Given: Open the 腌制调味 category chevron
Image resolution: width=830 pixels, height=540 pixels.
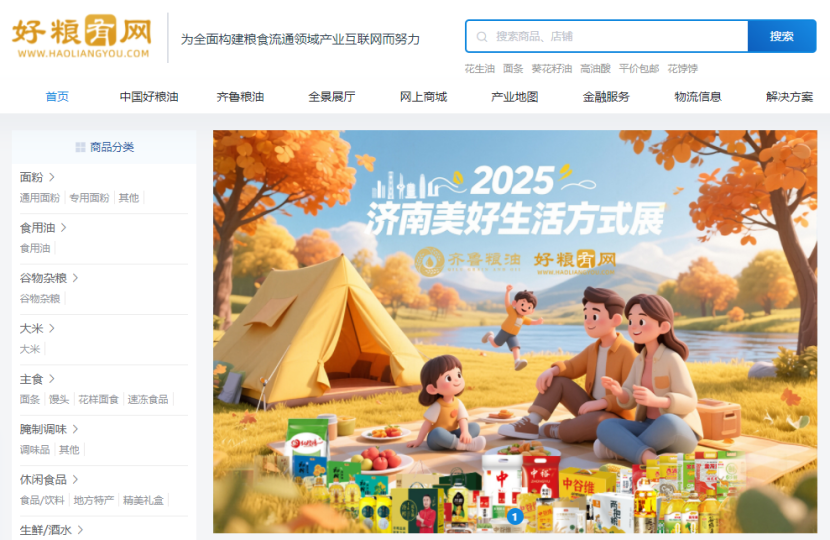Looking at the screenshot, I should (75, 429).
